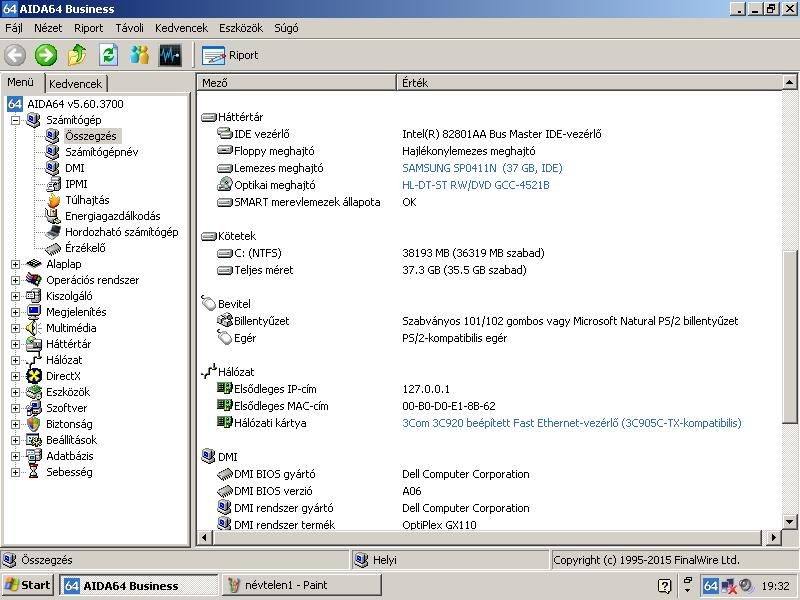
Task: Click the vertical scrollbar up arrow
Action: pos(789,82)
